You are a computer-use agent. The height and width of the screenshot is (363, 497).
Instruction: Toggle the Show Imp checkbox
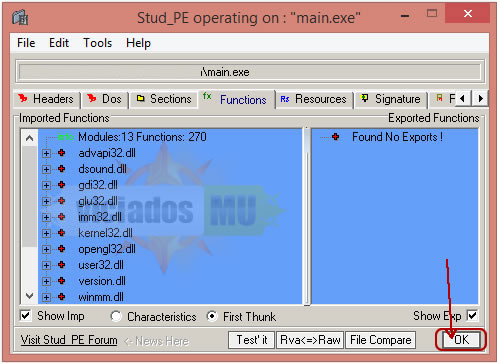[x=26, y=315]
